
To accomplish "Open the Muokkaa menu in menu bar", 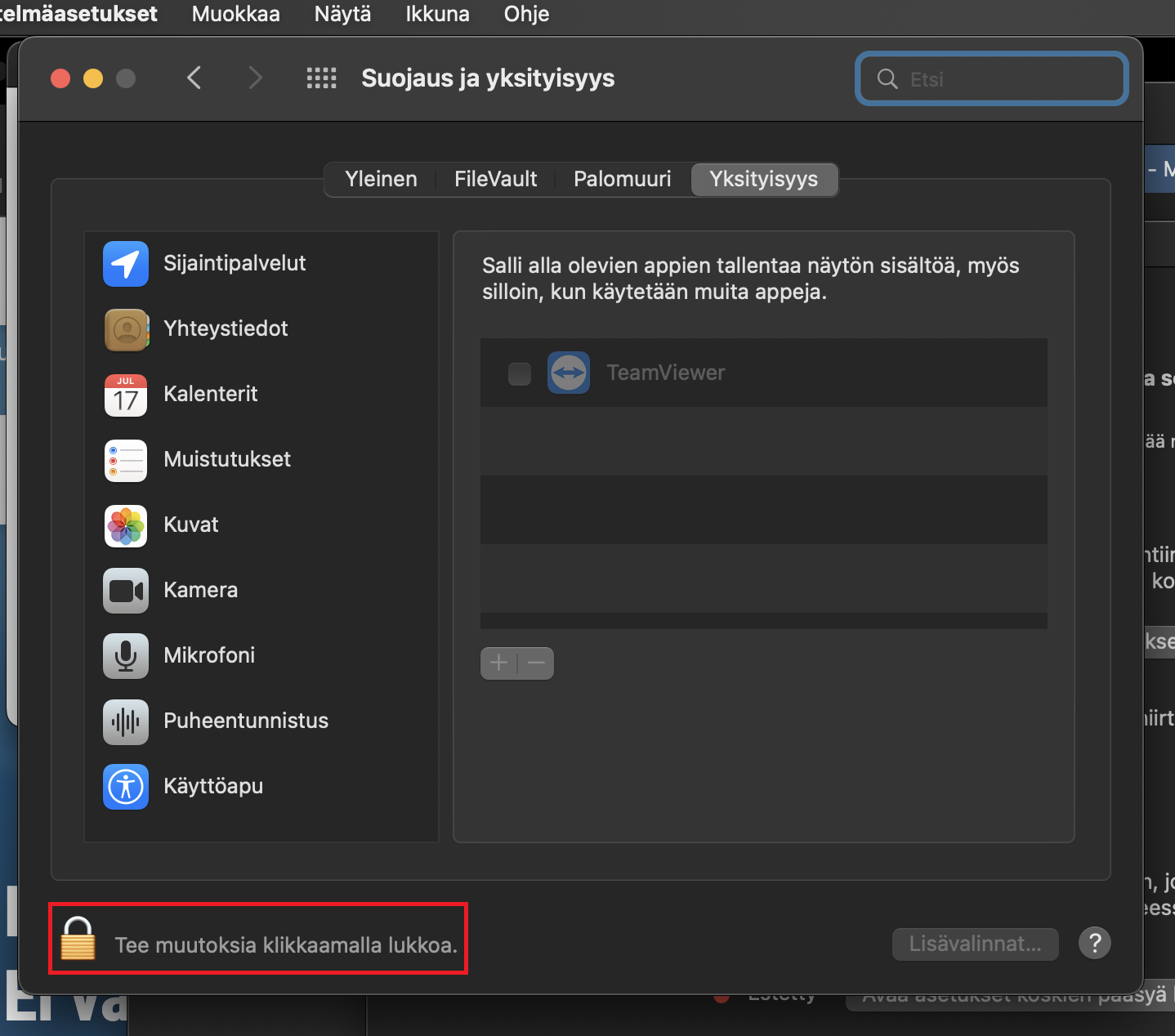I will pos(235,14).
